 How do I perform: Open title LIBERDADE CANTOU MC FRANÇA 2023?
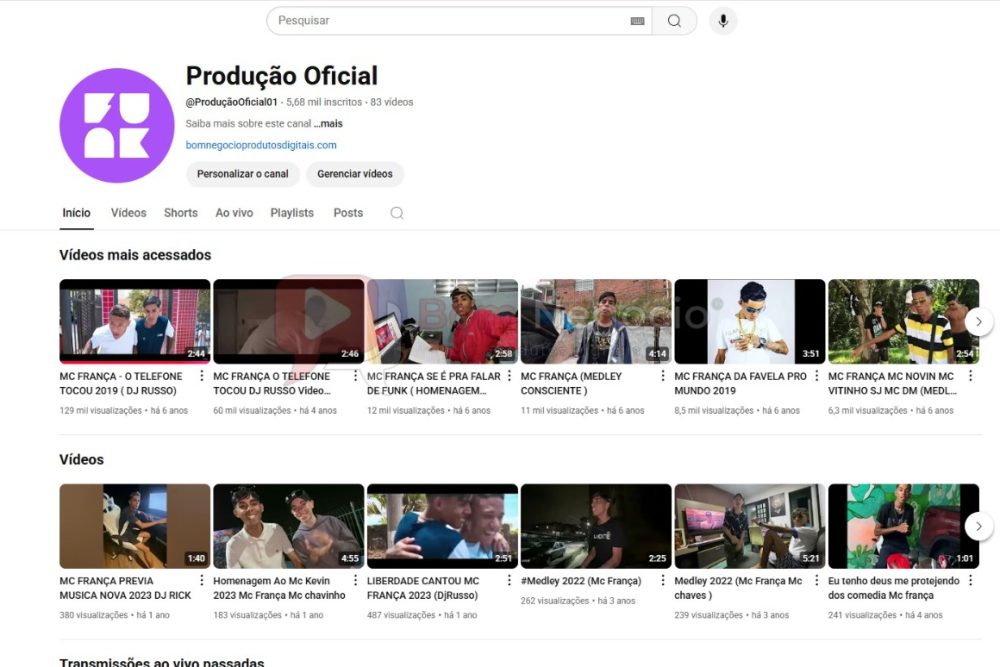pyautogui.click(x=423, y=588)
